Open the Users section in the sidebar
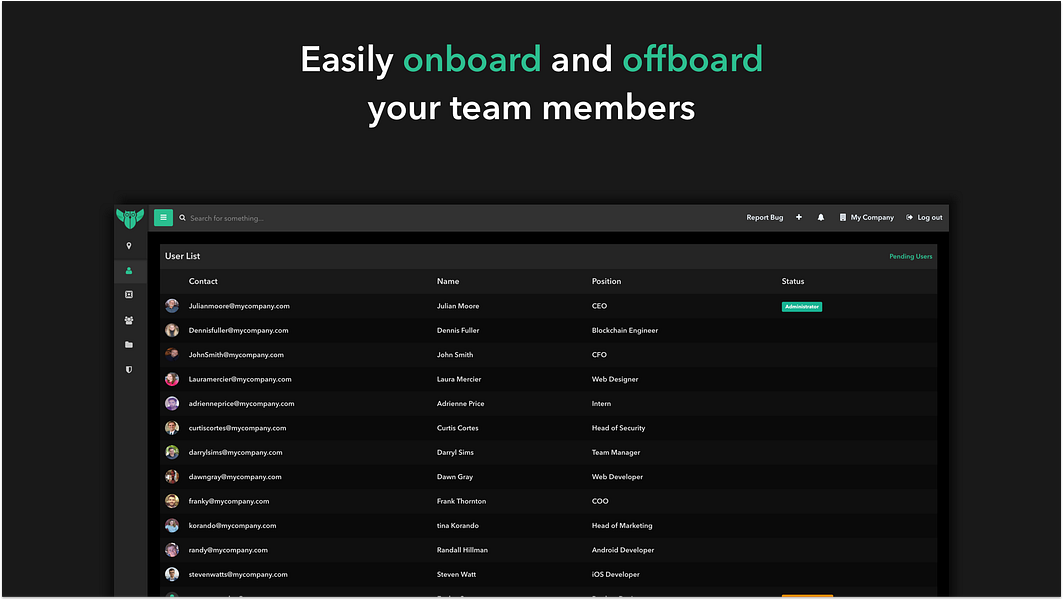1063x600 pixels. (x=129, y=270)
